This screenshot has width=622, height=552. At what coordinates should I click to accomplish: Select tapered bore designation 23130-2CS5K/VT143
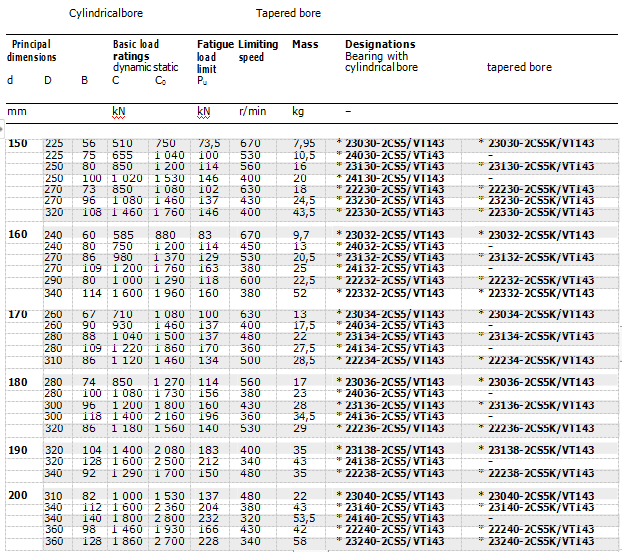541,166
